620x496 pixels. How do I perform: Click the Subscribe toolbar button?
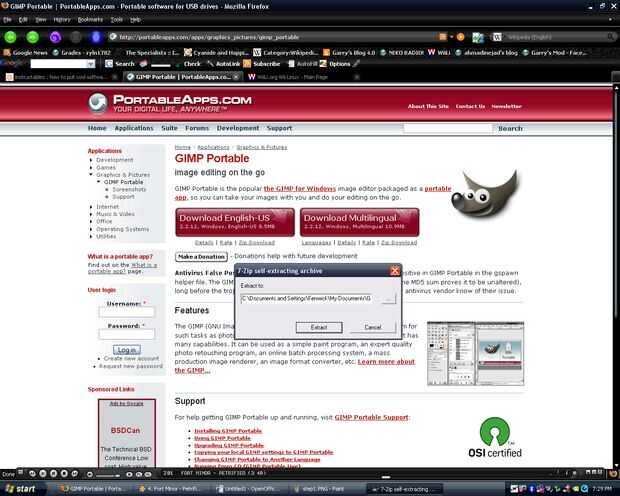point(262,64)
